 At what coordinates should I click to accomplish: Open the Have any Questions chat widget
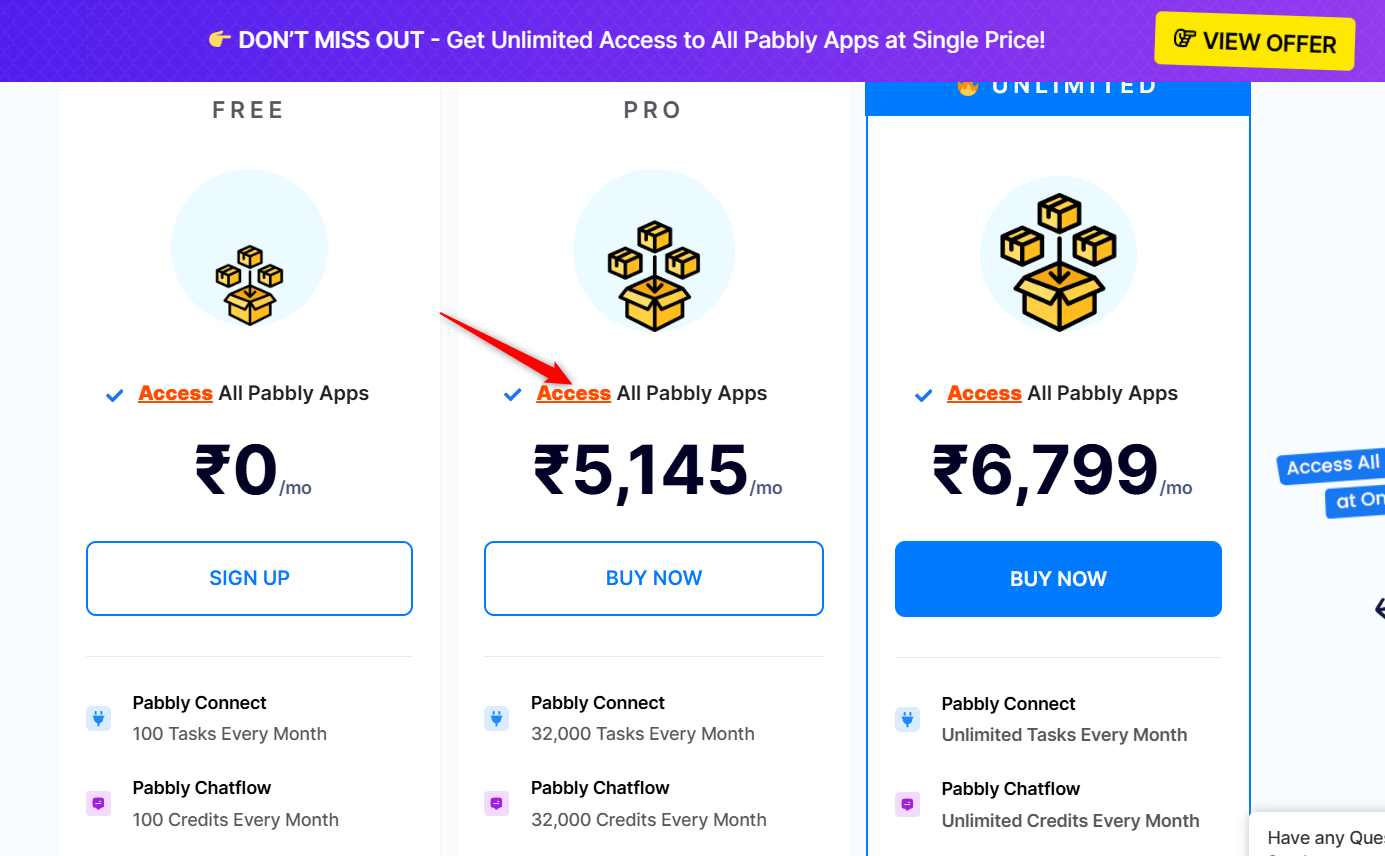[1318, 835]
